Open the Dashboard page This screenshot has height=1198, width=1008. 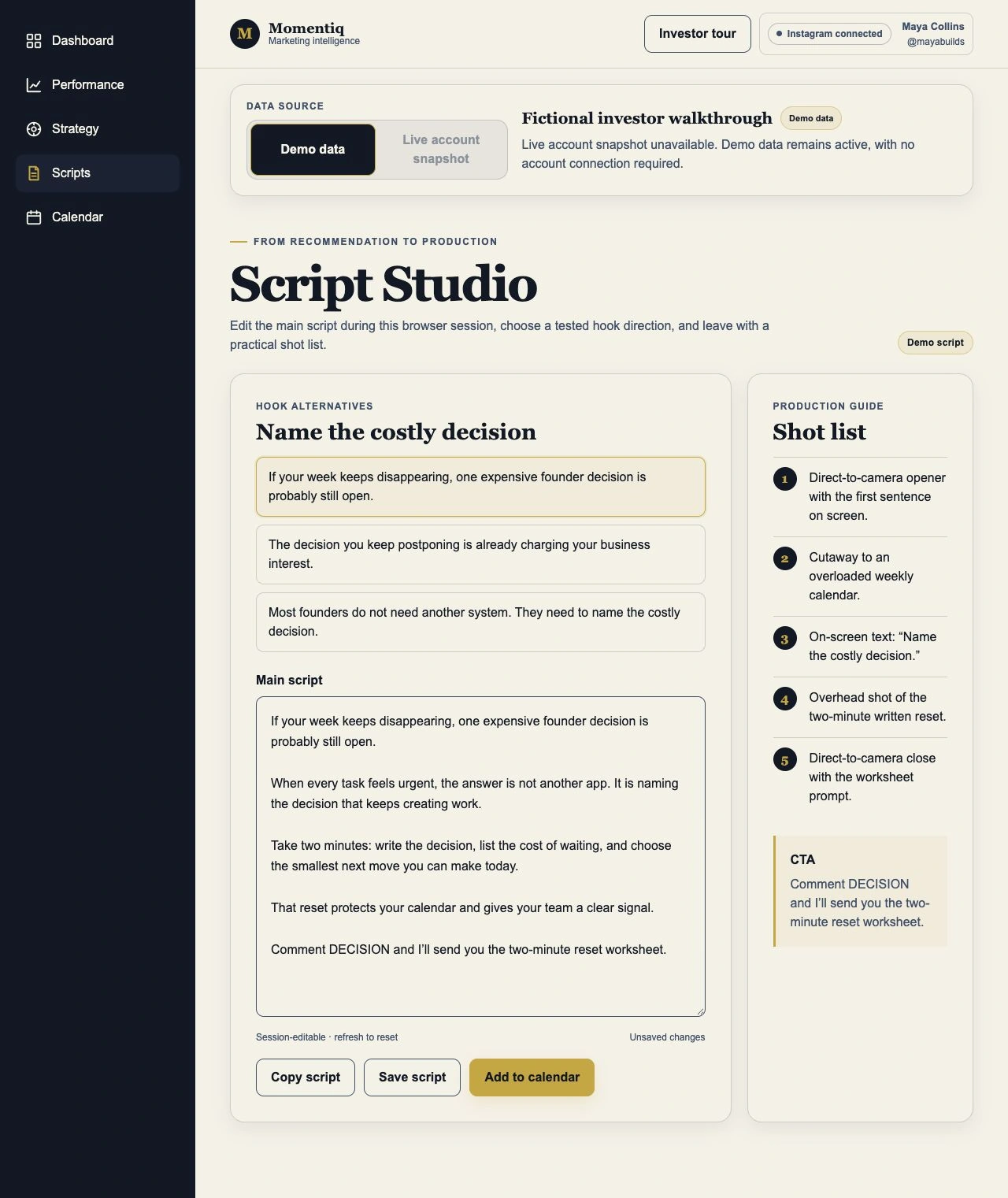(98, 41)
